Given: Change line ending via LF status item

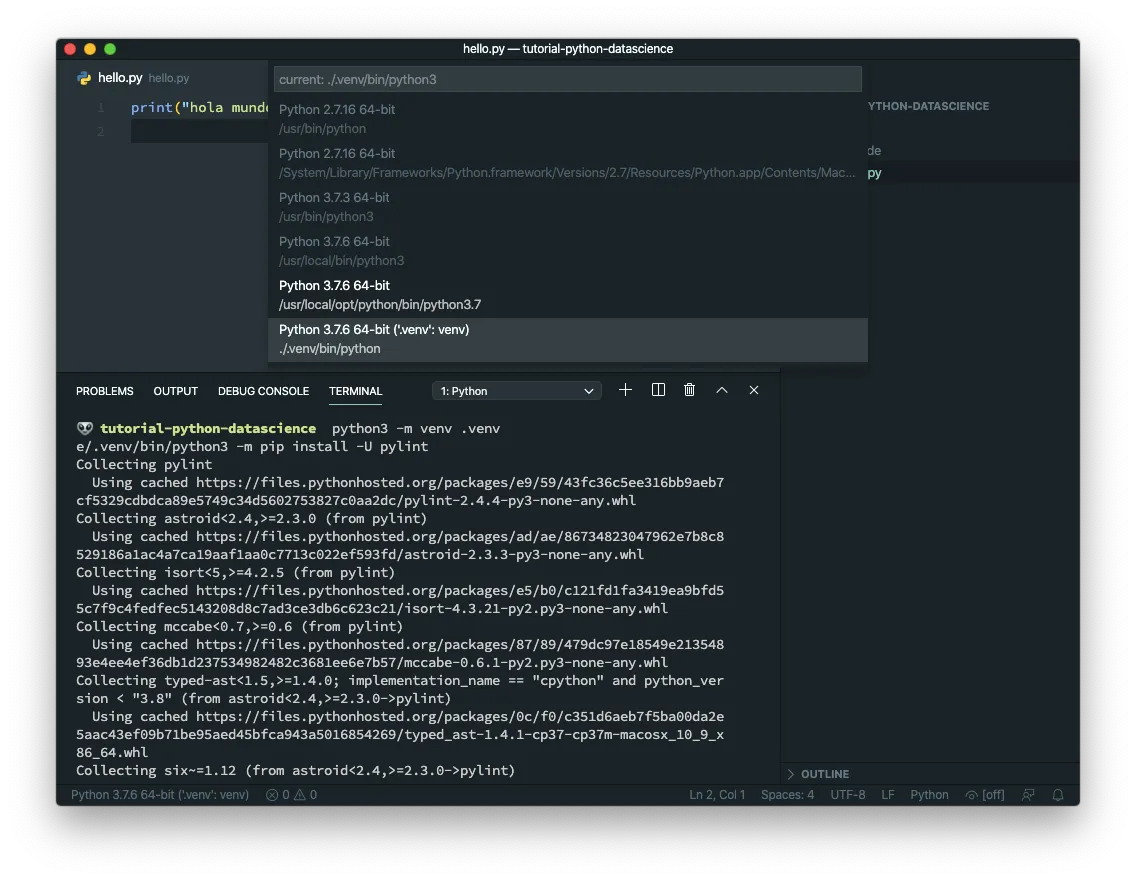Looking at the screenshot, I should pos(888,795).
